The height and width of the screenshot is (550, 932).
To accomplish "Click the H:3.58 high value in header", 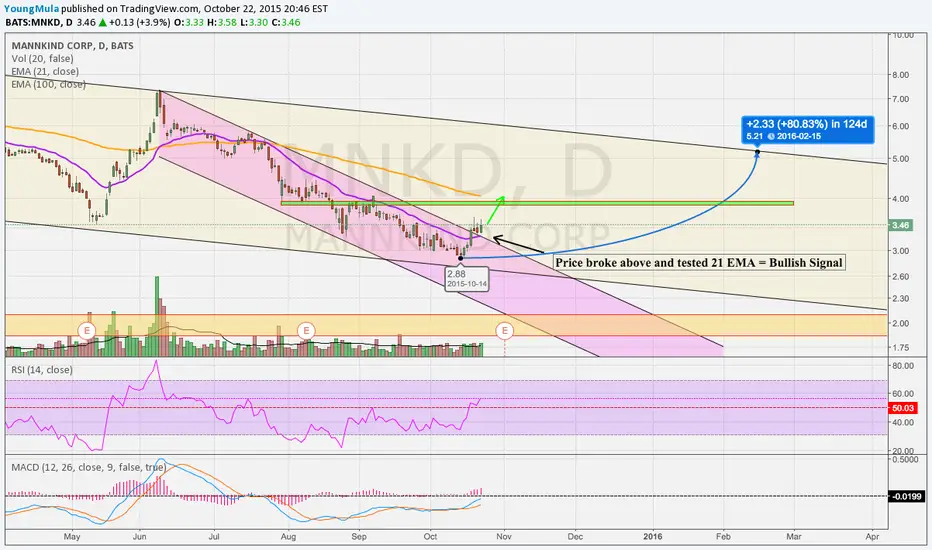I will 222,23.
